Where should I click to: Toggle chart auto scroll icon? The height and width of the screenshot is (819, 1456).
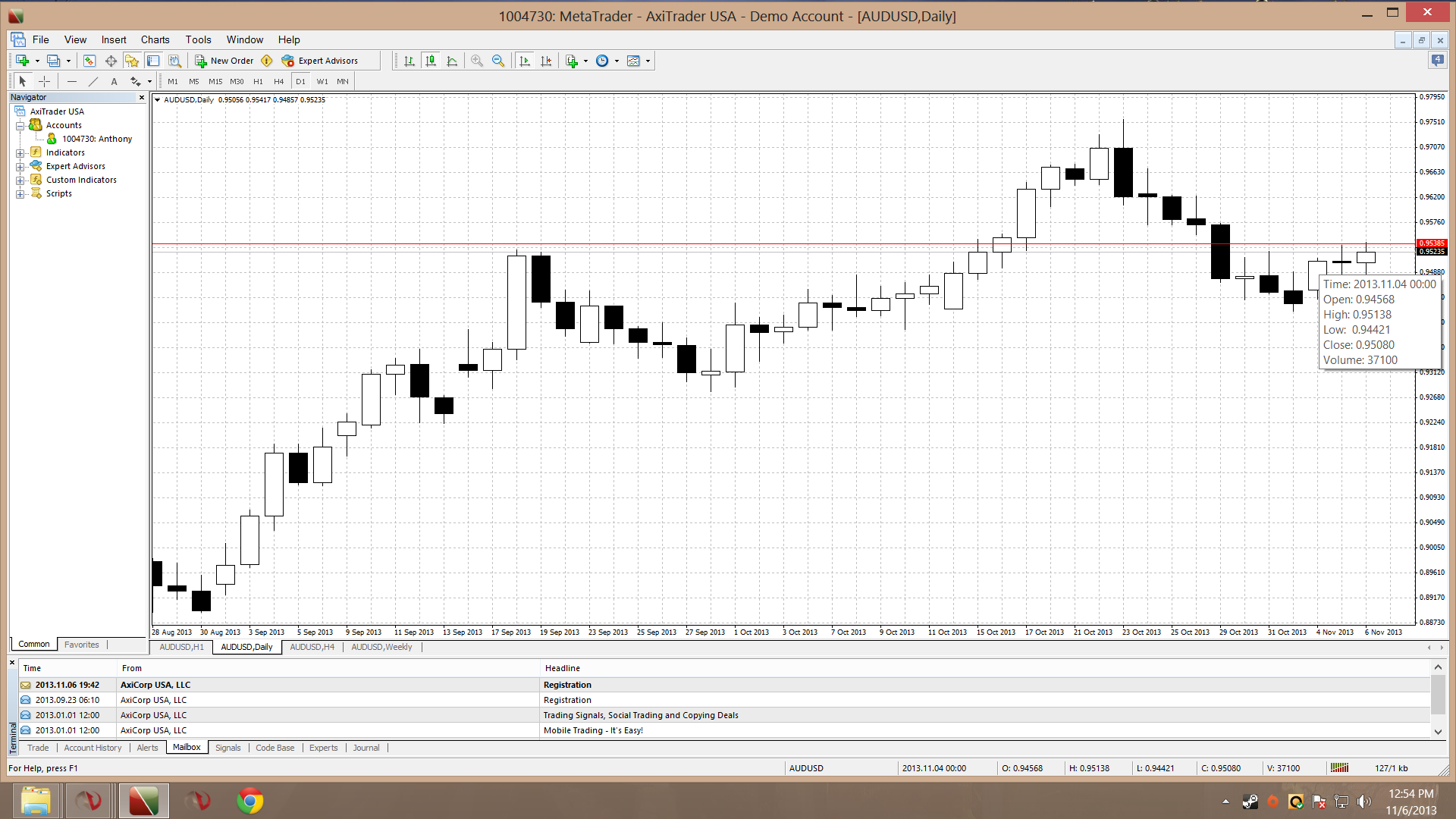(x=525, y=61)
